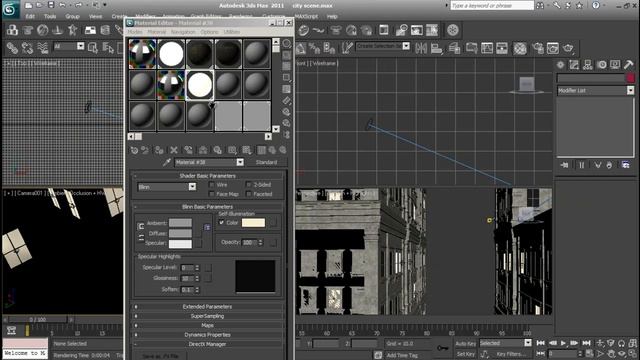
Task: Uncheck Self-Illumination Color checkbox
Action: [221, 223]
